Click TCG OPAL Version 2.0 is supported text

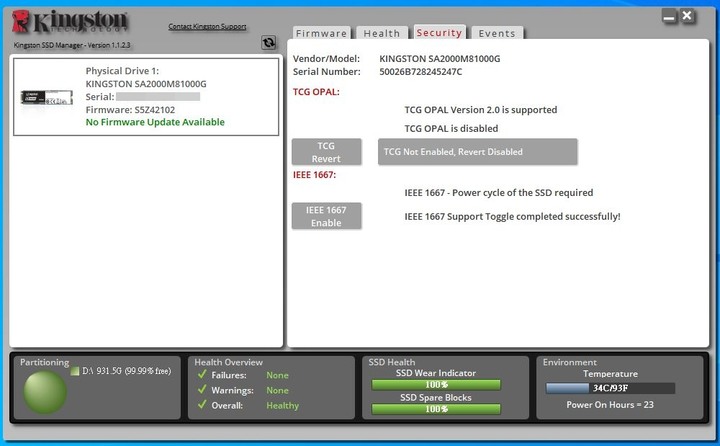point(481,110)
